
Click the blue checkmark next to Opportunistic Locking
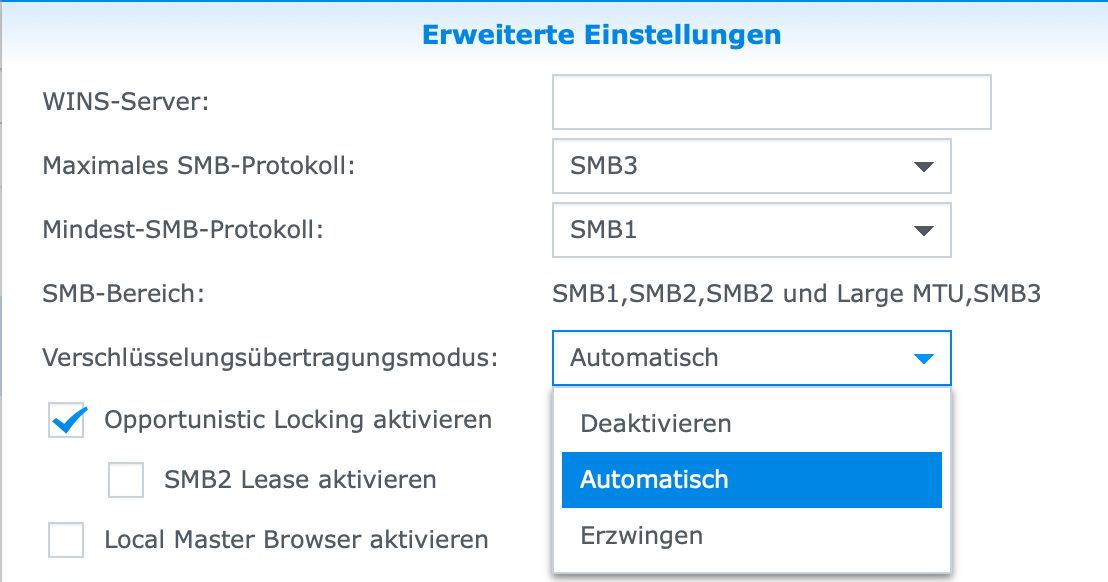click(x=67, y=420)
